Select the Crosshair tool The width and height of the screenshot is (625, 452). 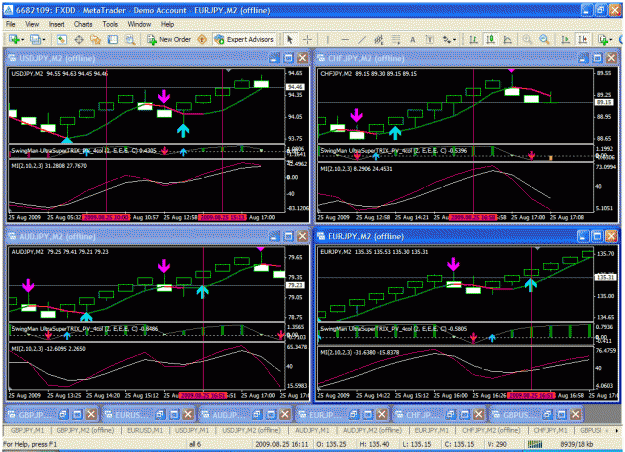click(x=307, y=39)
